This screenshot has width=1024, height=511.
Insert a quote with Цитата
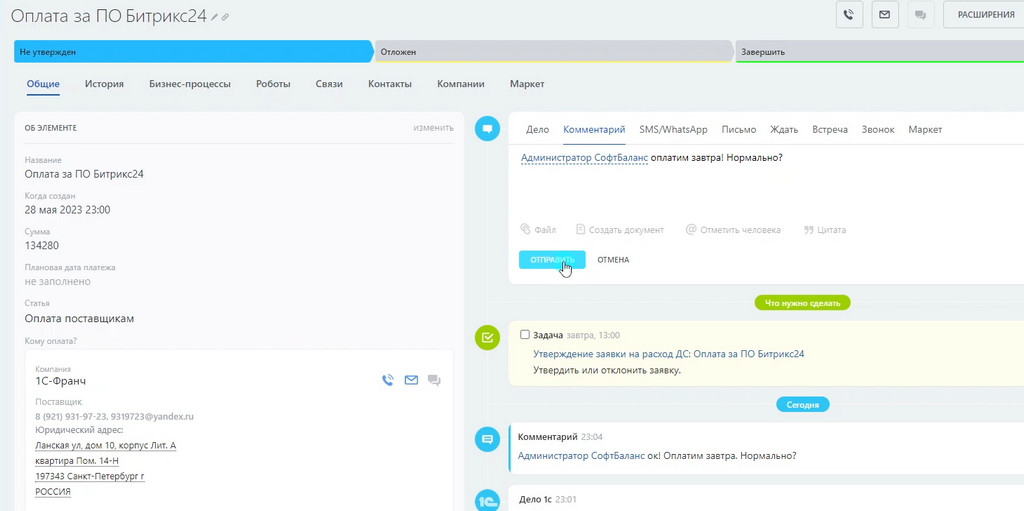point(825,230)
